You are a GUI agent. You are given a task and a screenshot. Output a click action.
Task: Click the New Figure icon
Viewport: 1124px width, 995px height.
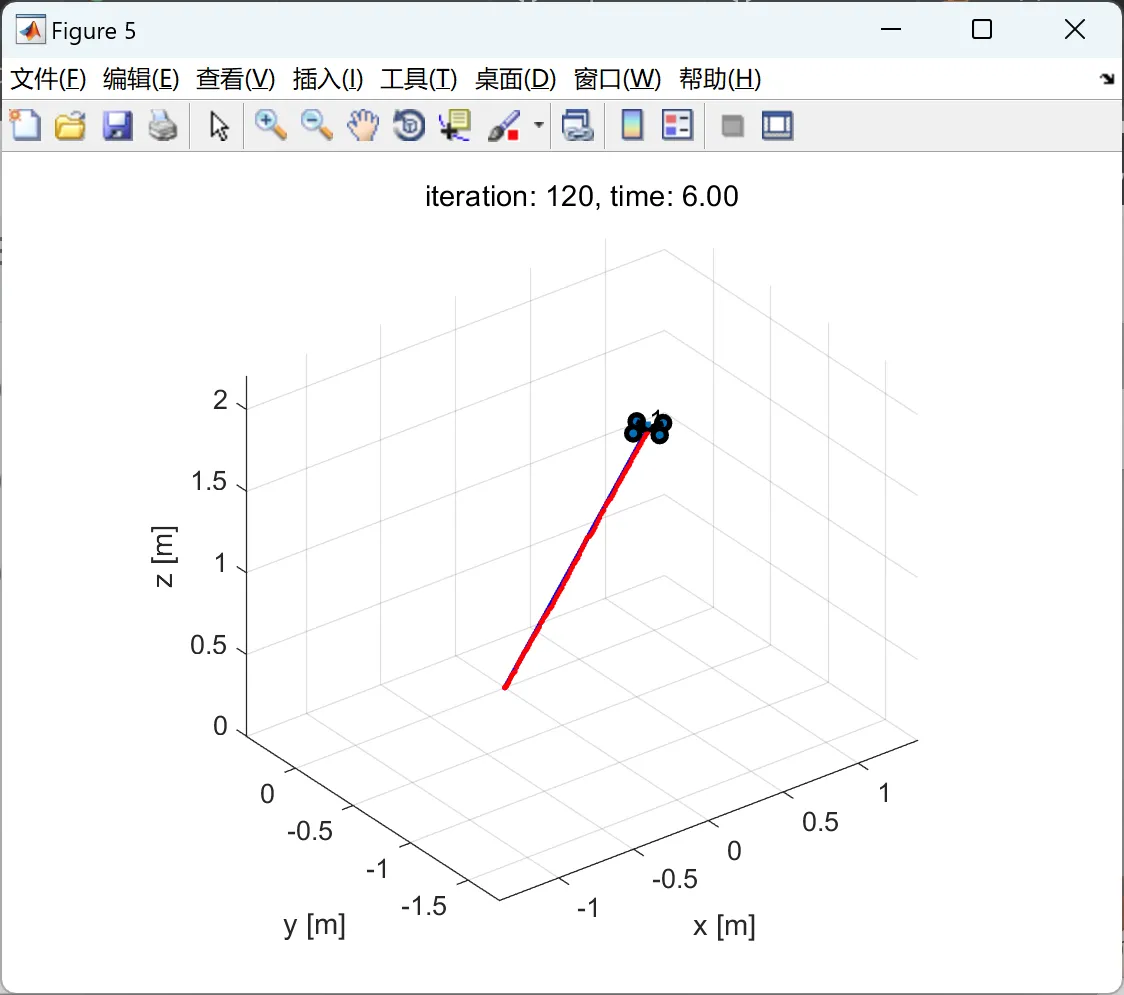click(26, 125)
